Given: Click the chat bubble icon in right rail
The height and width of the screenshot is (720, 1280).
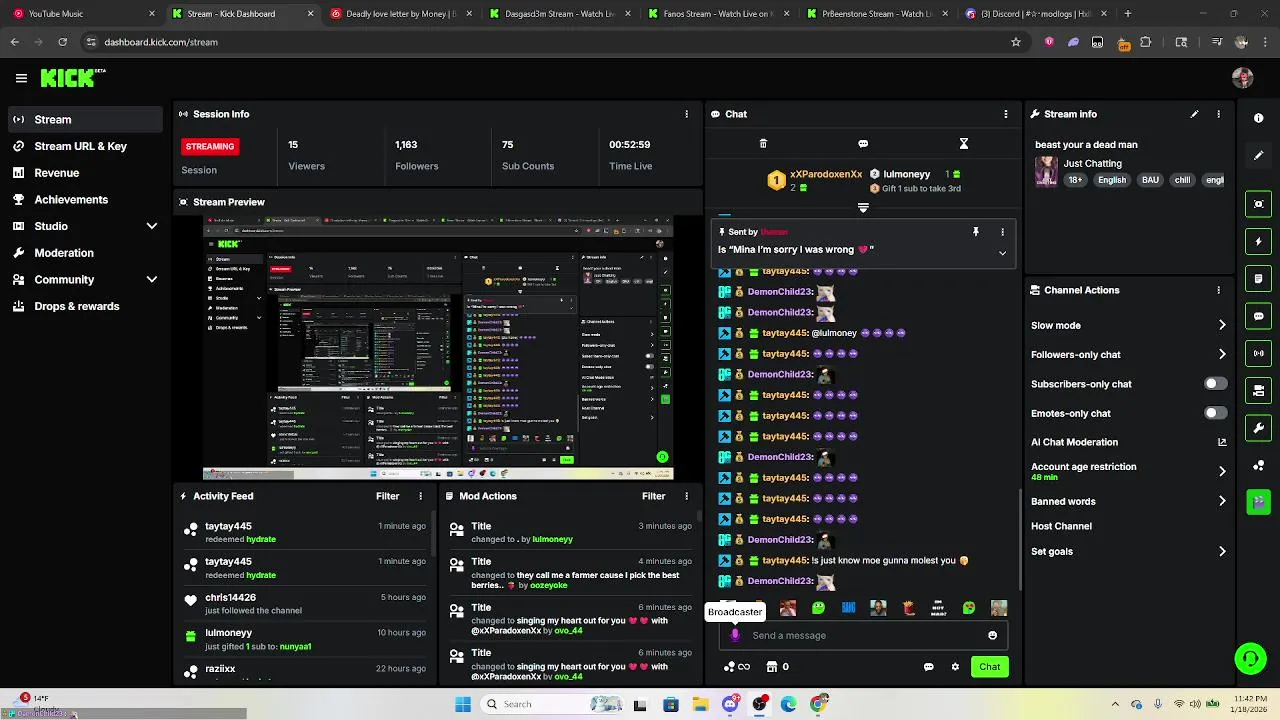Looking at the screenshot, I should pos(1258,316).
